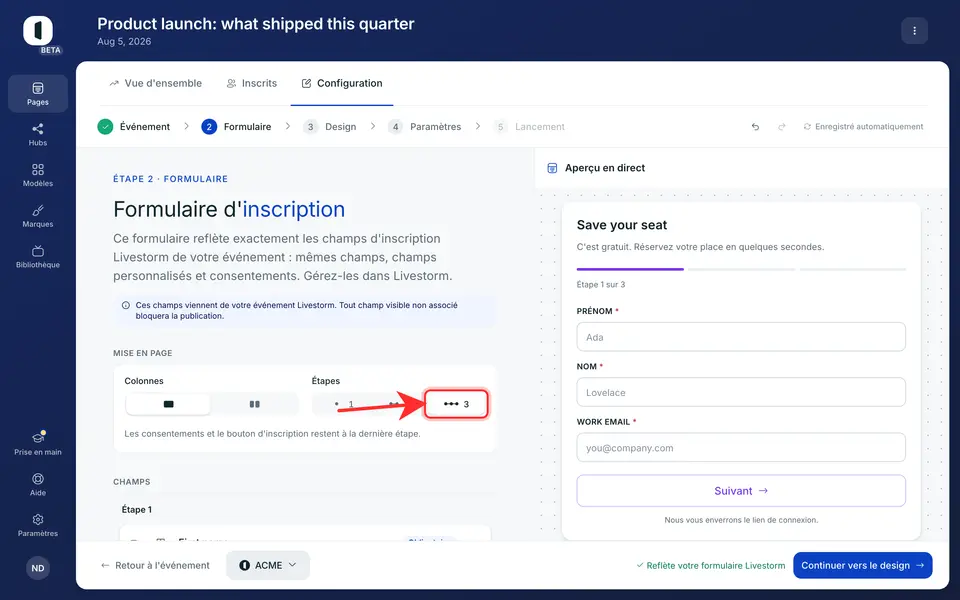Click the "Save your seat" preview title
The width and height of the screenshot is (960, 600).
[621, 225]
